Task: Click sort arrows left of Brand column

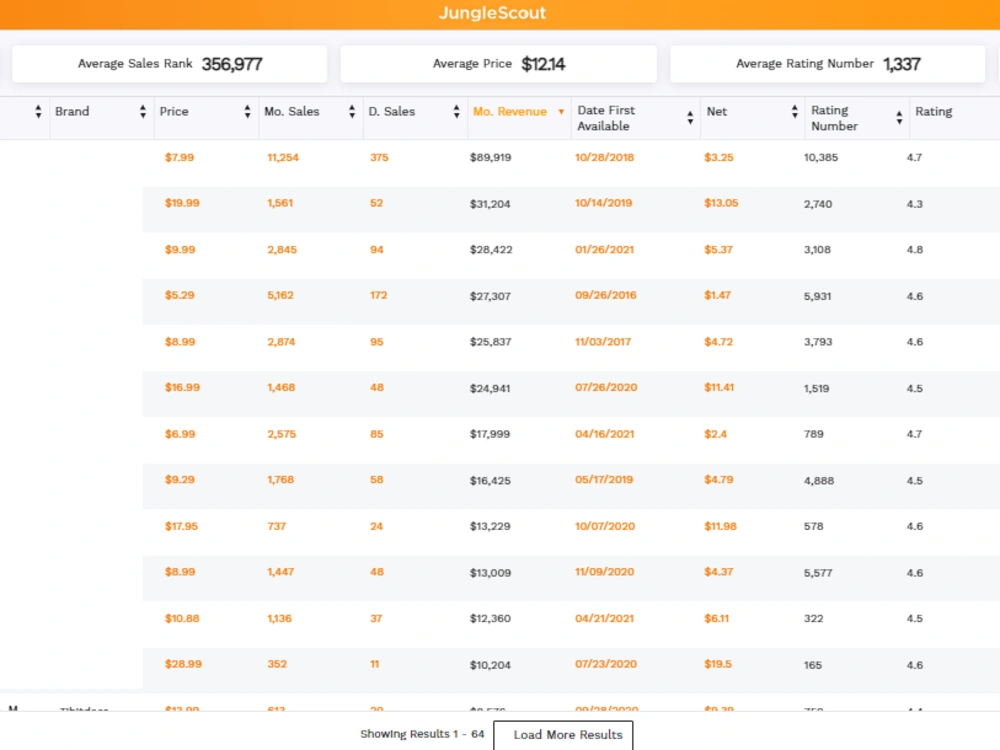Action: coord(38,112)
